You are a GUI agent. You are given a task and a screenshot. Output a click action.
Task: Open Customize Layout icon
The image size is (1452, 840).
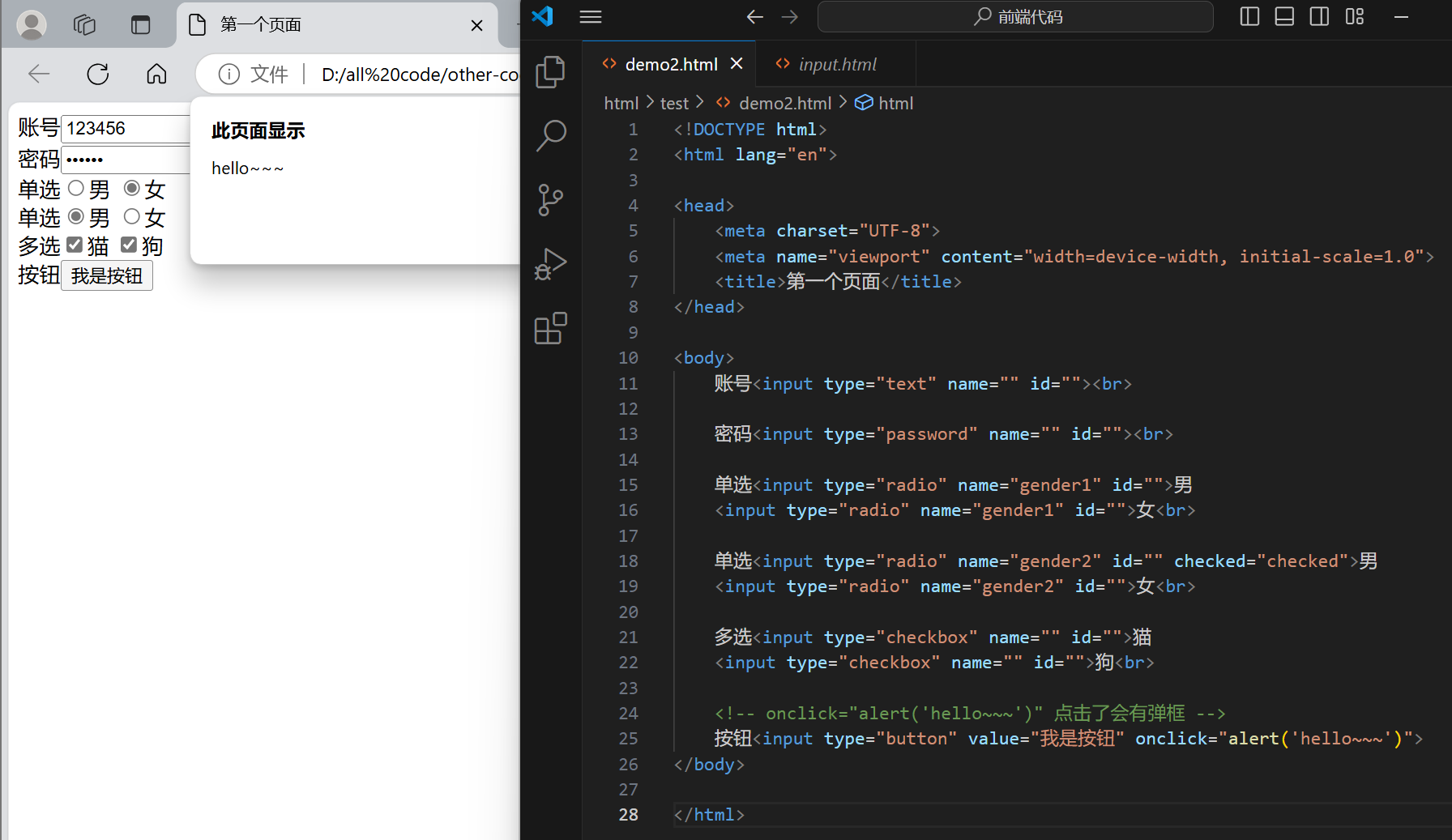tap(1355, 16)
